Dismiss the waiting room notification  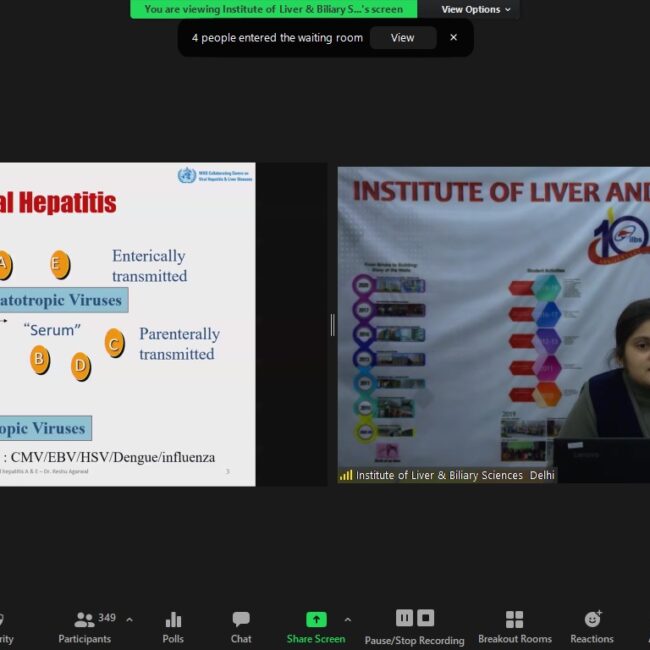tap(453, 38)
